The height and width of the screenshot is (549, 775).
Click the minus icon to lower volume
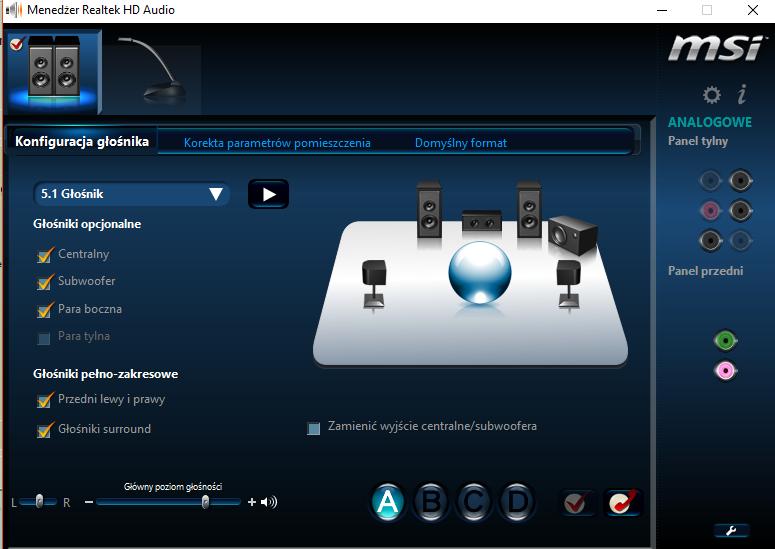(89, 502)
